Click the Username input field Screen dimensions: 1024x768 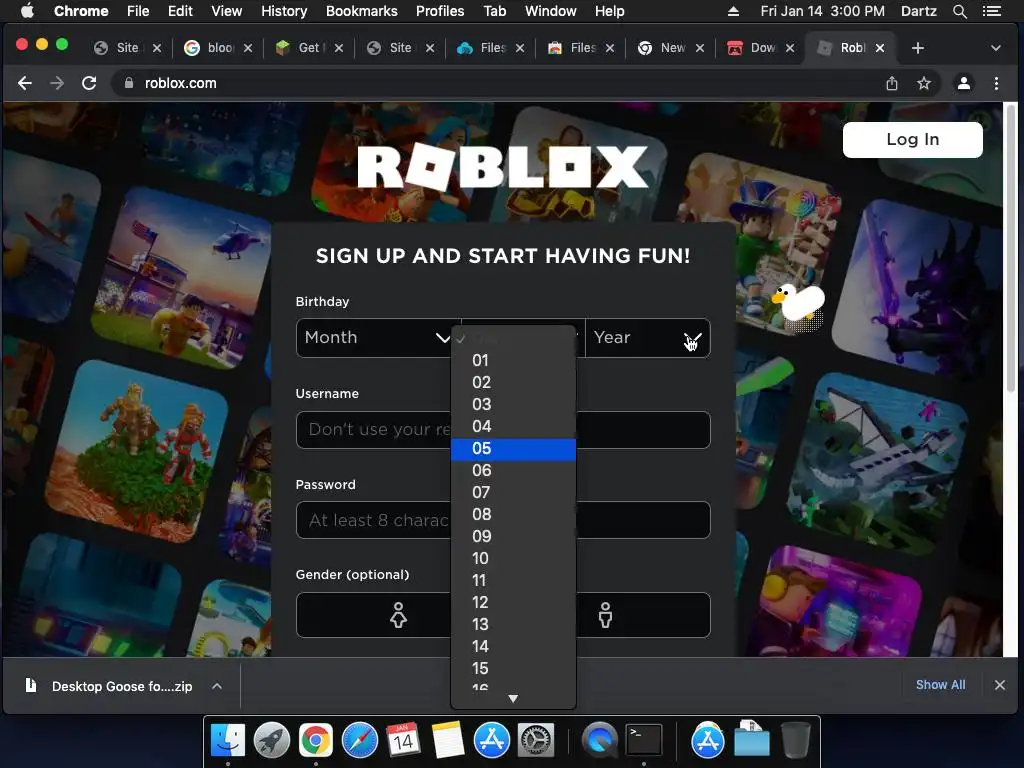pyautogui.click(x=503, y=430)
